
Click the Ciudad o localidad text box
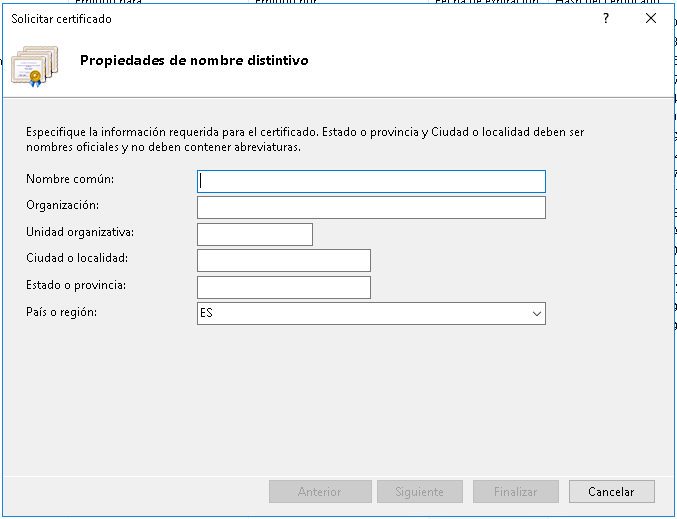(x=284, y=260)
